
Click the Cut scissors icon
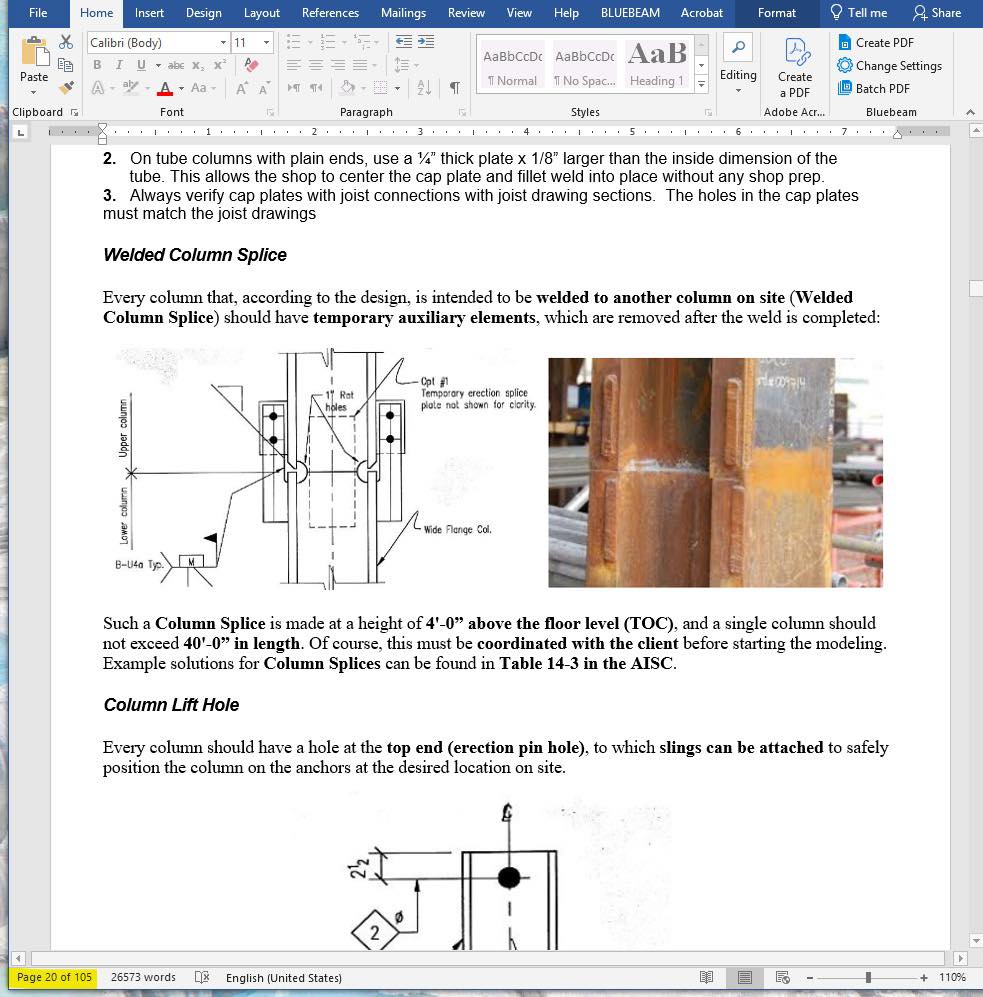click(x=65, y=43)
